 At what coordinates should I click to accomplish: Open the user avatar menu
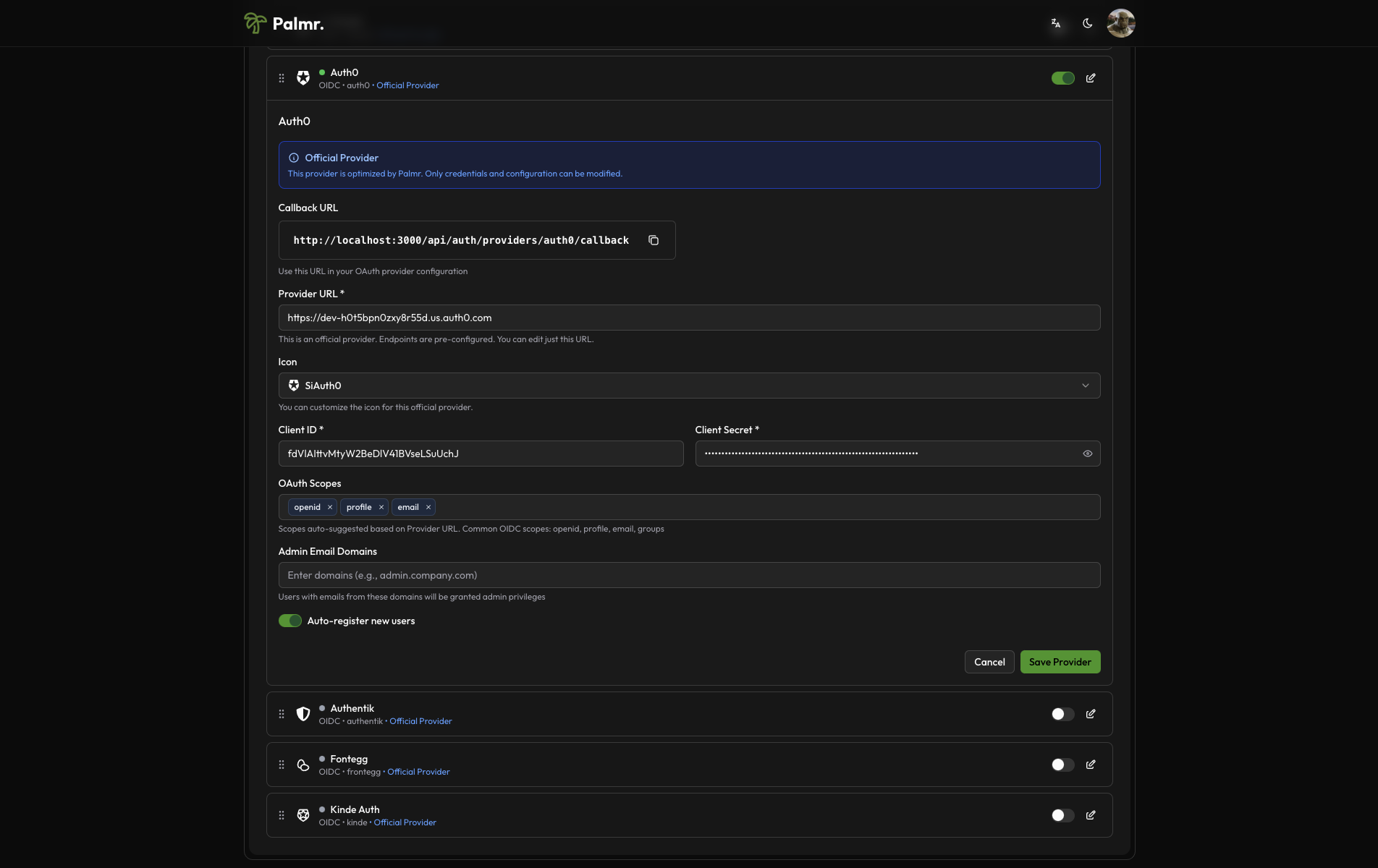[1120, 23]
